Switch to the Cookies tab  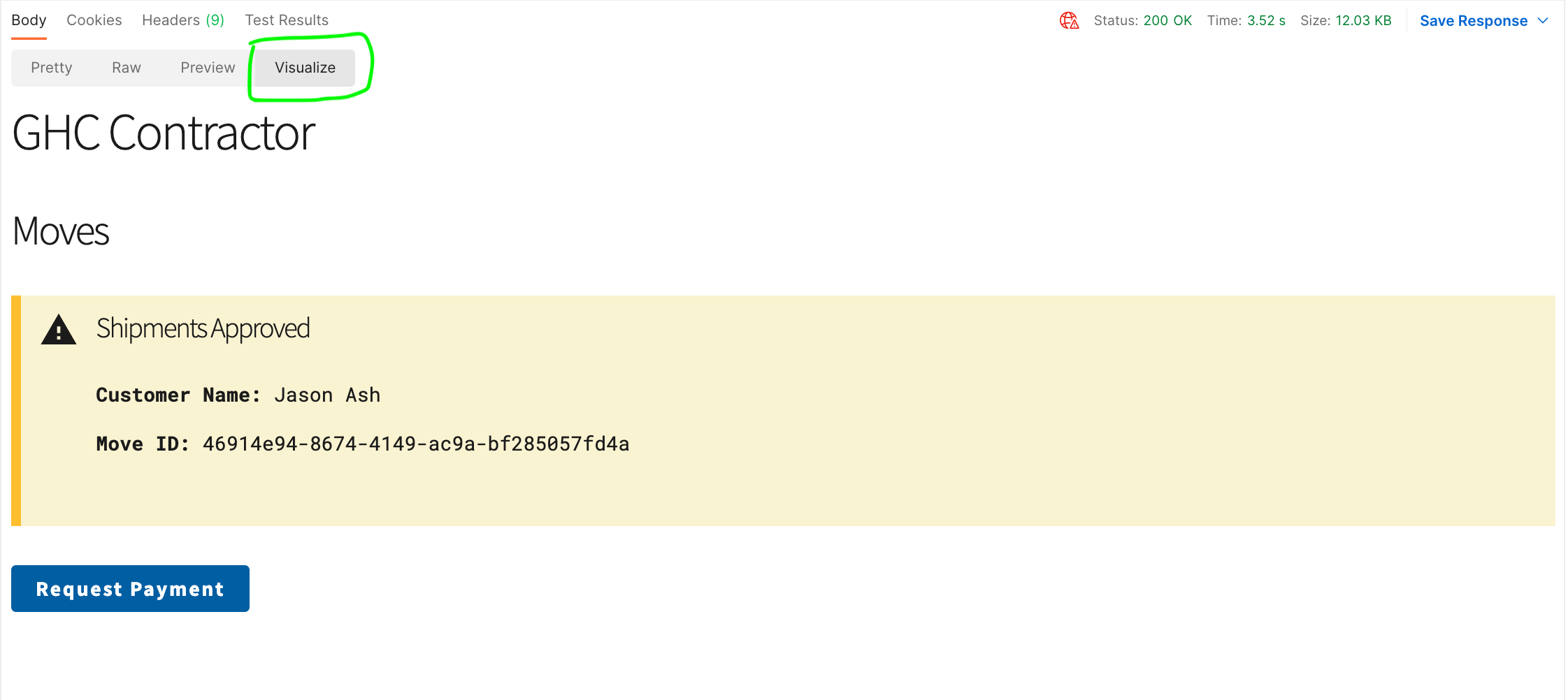point(94,20)
